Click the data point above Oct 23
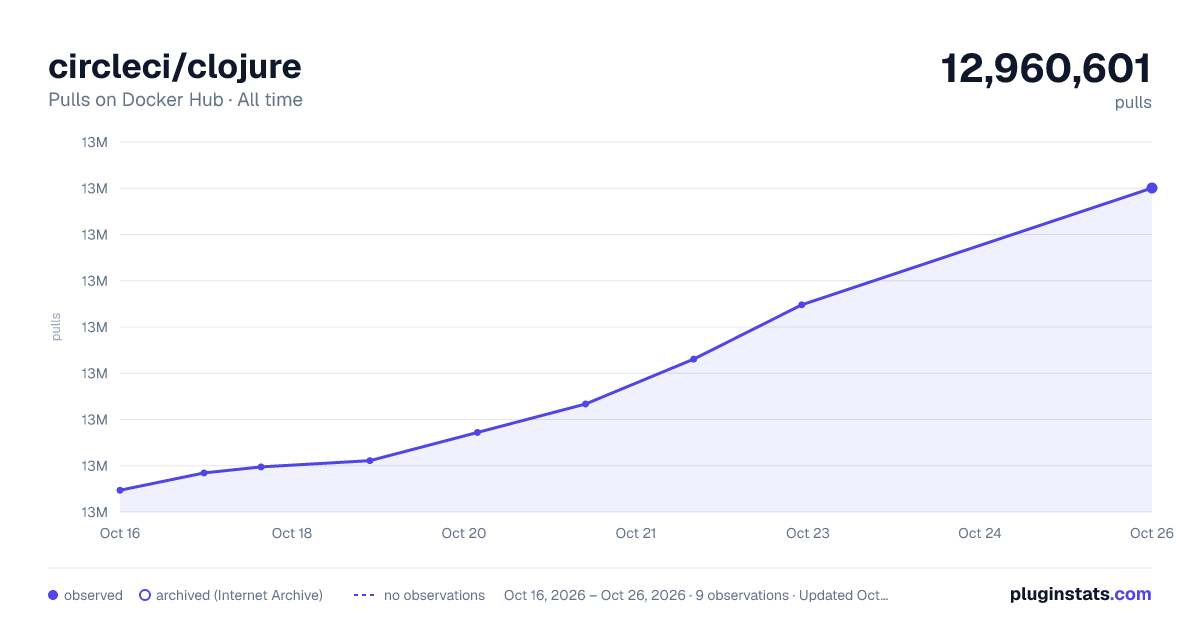 click(x=802, y=305)
